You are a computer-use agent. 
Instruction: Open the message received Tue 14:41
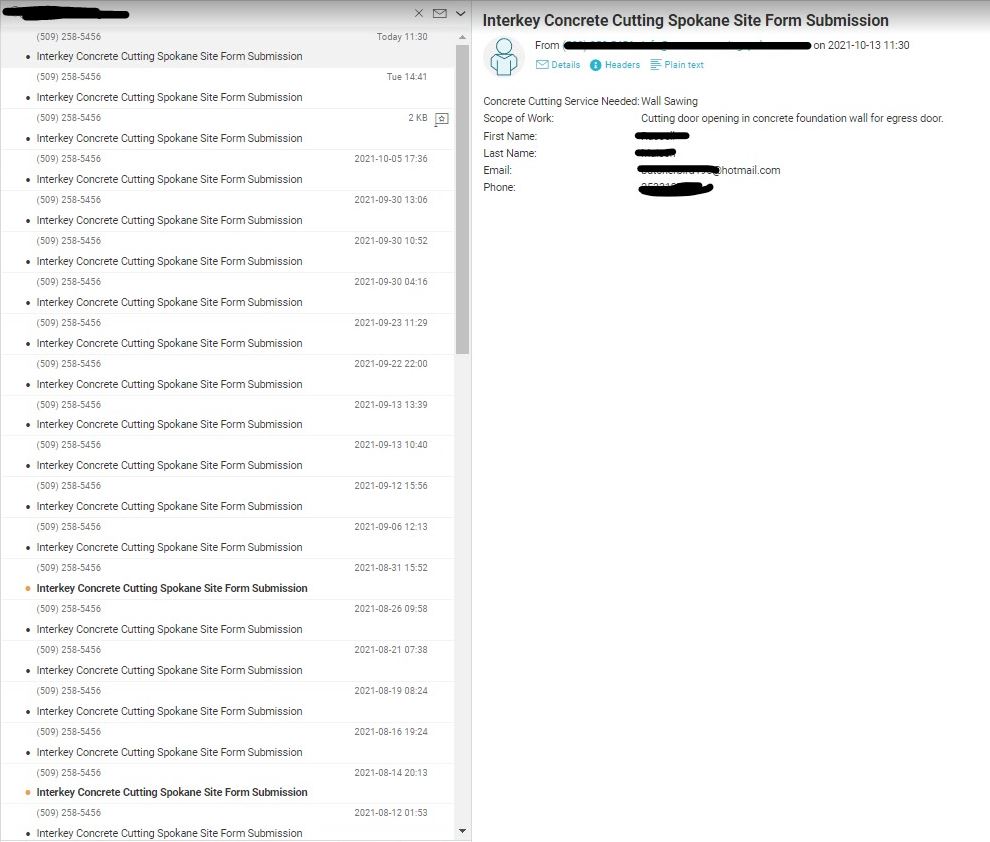pyautogui.click(x=227, y=88)
